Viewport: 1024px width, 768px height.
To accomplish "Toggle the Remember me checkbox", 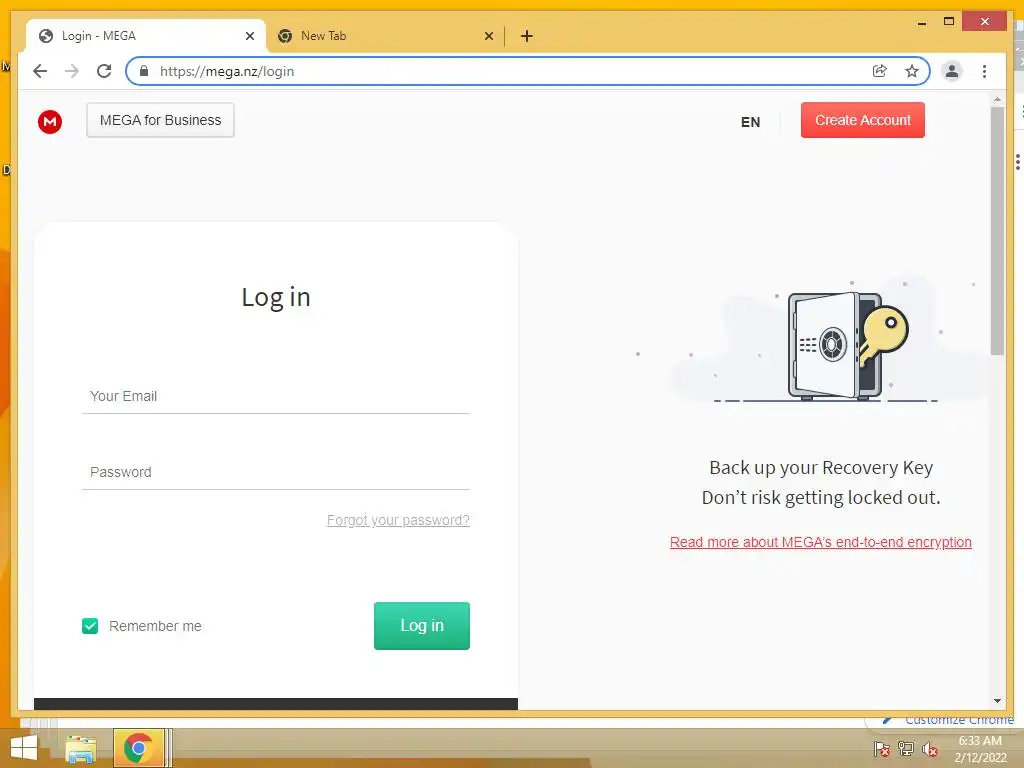I will tap(90, 626).
